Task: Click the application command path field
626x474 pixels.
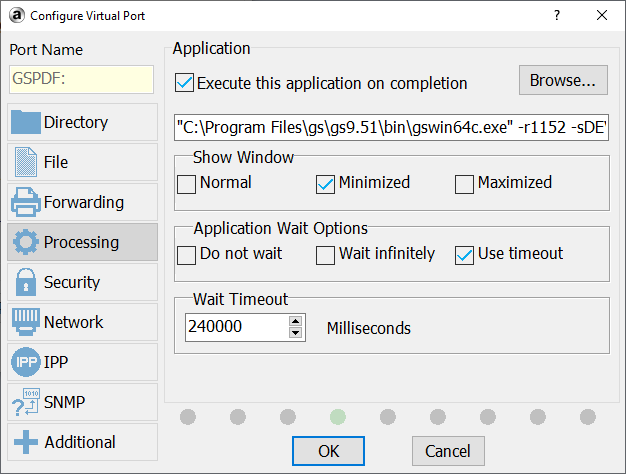Action: (392, 128)
